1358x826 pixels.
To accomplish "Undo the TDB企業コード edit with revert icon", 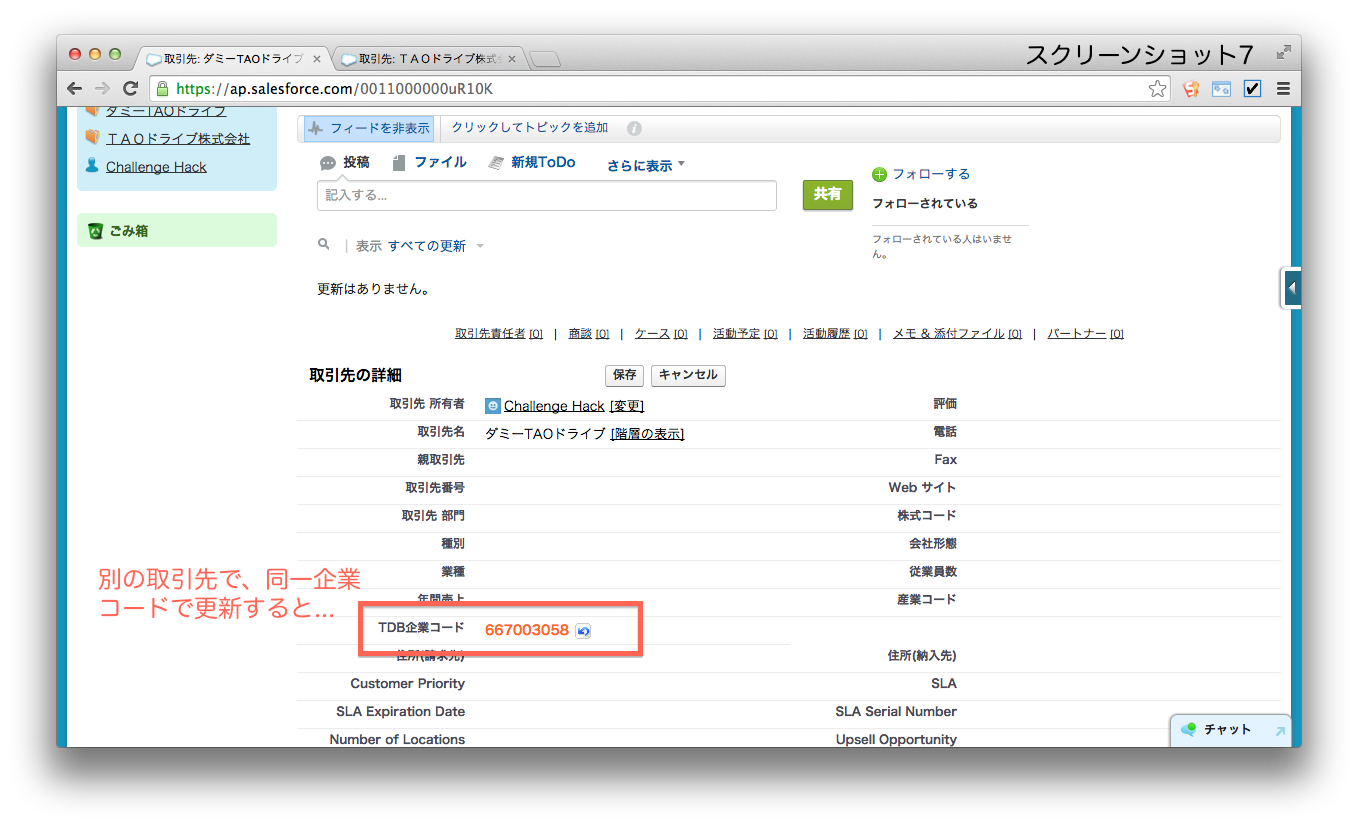I will [x=583, y=631].
